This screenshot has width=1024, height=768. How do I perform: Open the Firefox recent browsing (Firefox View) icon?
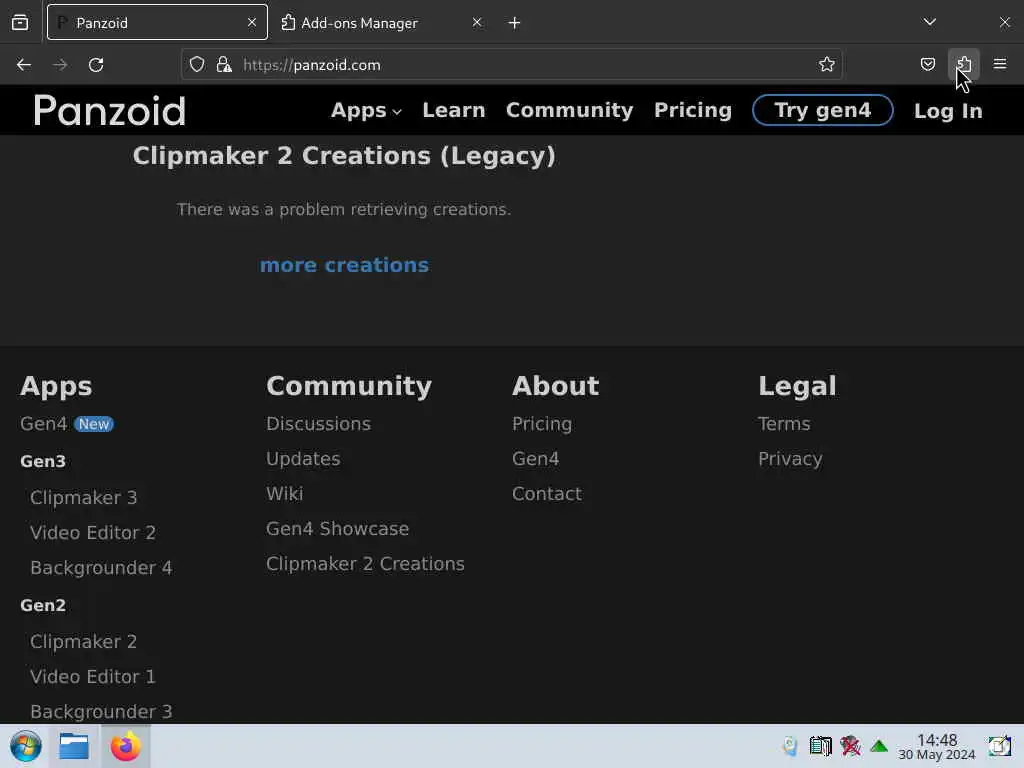click(x=20, y=23)
